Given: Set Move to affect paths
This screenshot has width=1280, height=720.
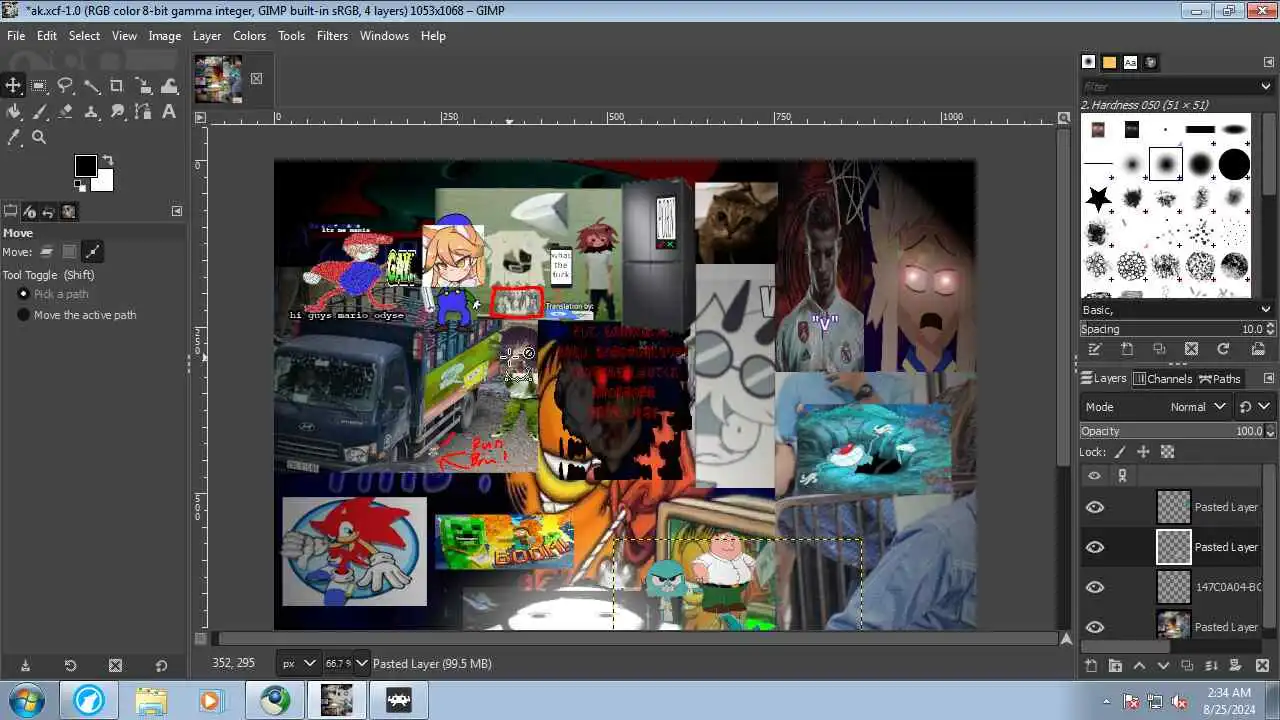Looking at the screenshot, I should (92, 252).
